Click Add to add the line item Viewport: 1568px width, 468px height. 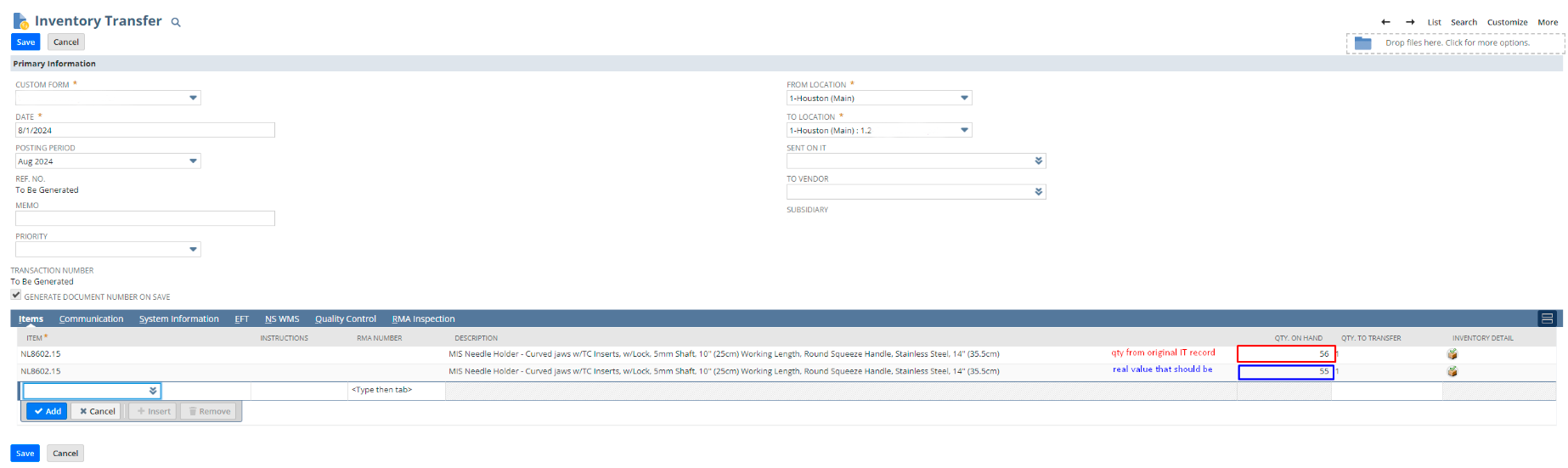click(47, 411)
